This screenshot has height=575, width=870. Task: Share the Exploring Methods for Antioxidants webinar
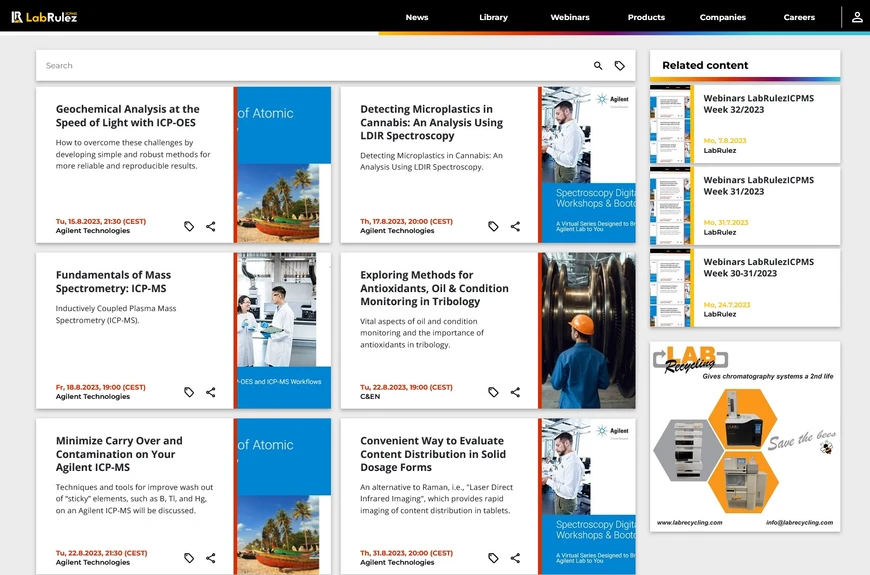pos(515,392)
